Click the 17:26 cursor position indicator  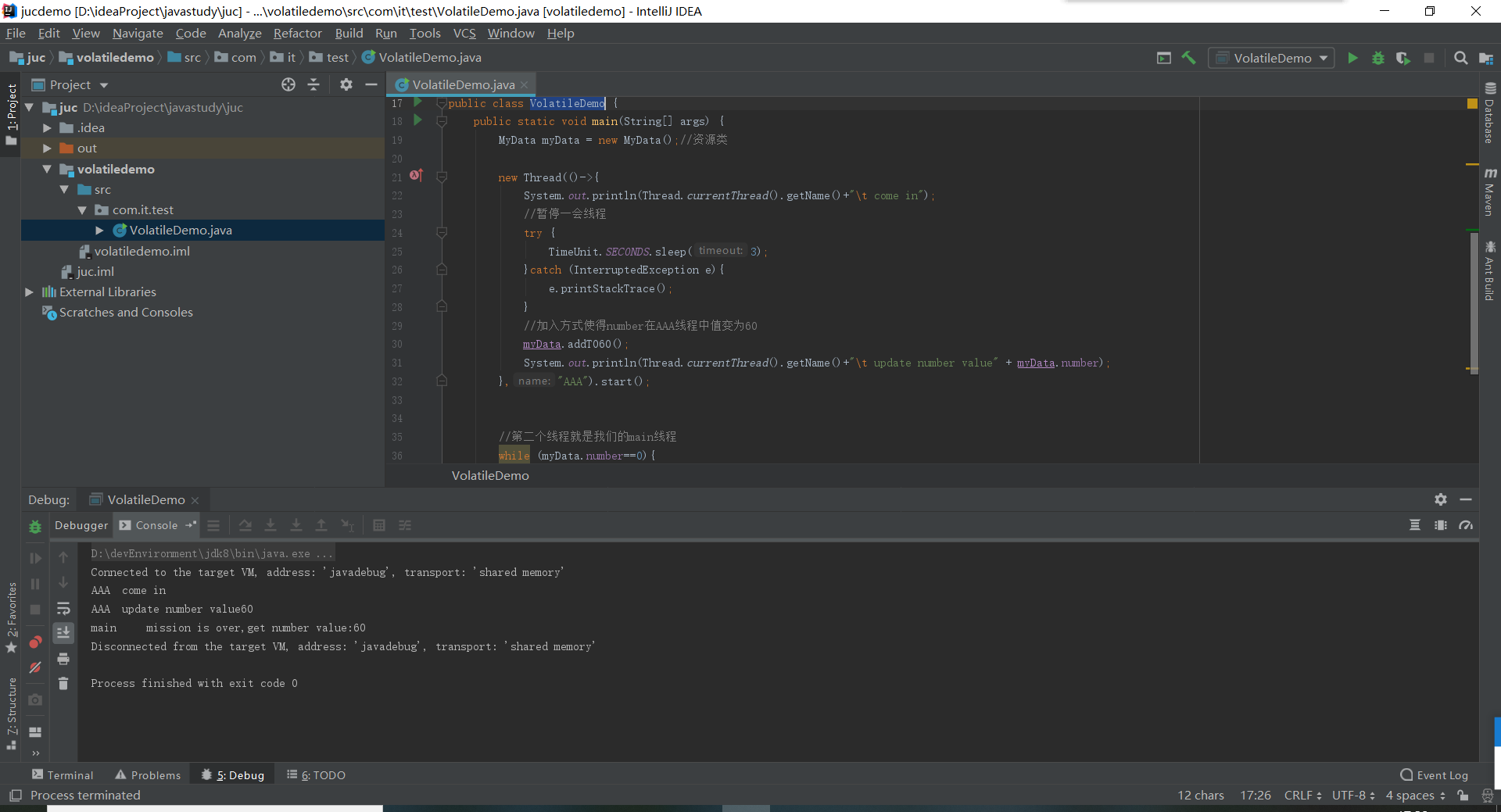(x=1256, y=796)
